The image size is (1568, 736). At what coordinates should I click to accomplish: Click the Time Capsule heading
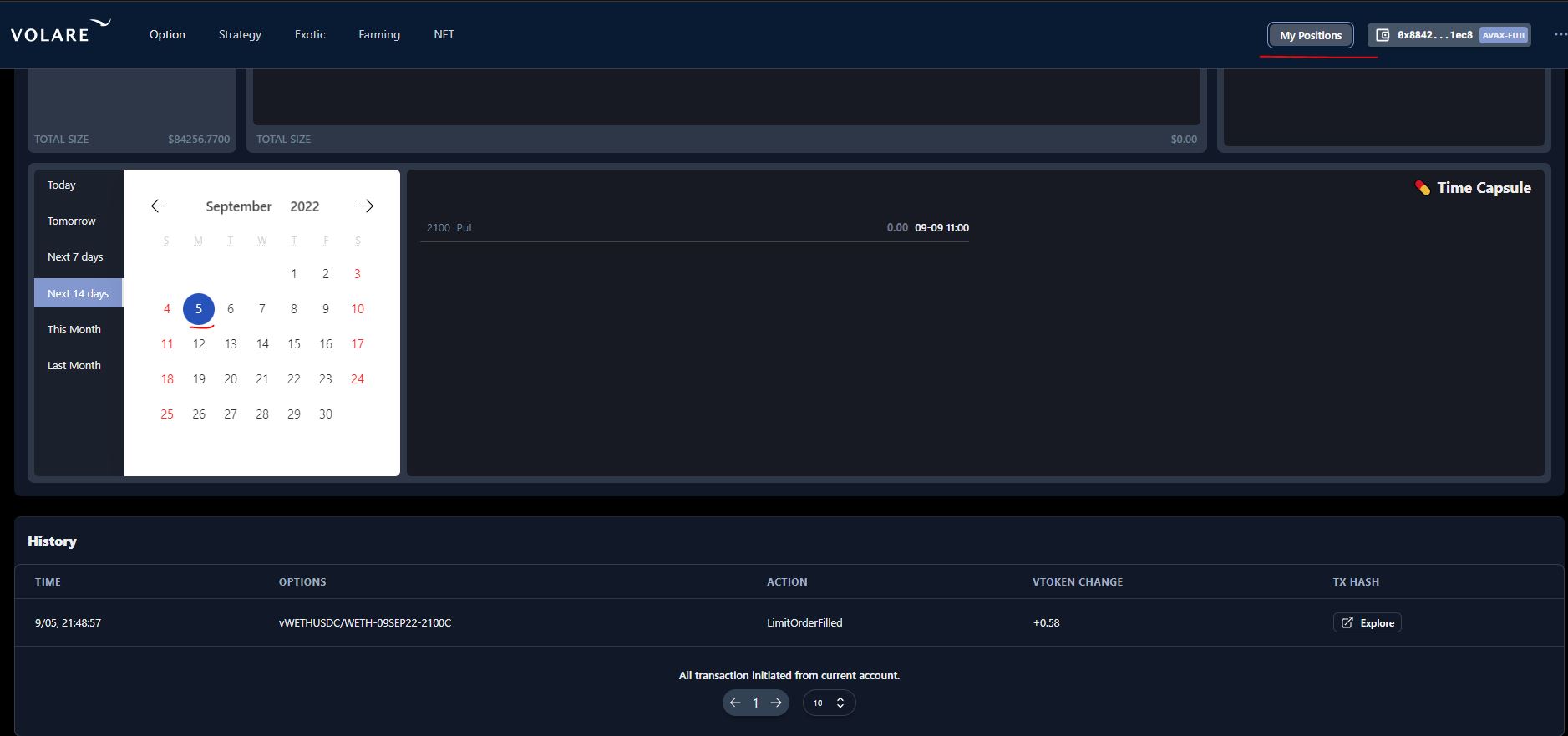(1484, 188)
